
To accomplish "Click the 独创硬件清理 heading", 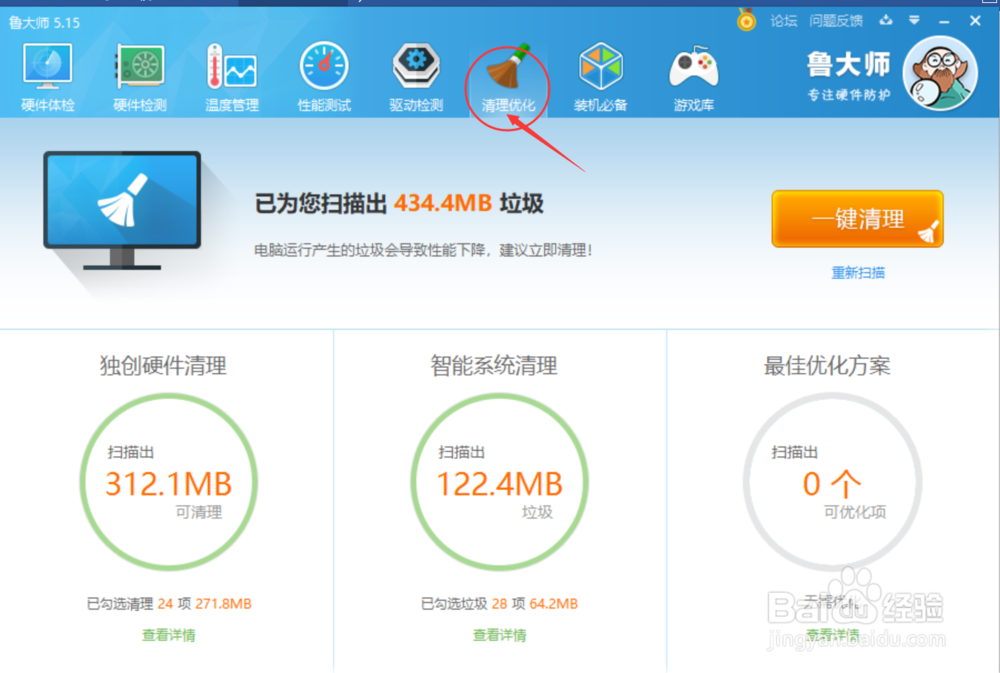I will [163, 366].
